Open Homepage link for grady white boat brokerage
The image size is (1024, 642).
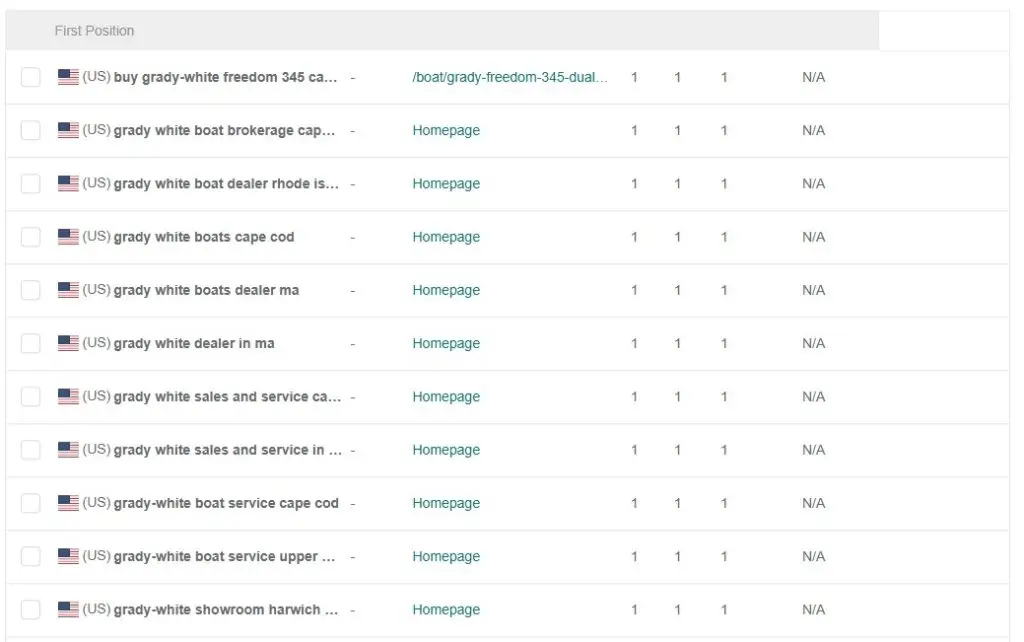[x=446, y=130]
